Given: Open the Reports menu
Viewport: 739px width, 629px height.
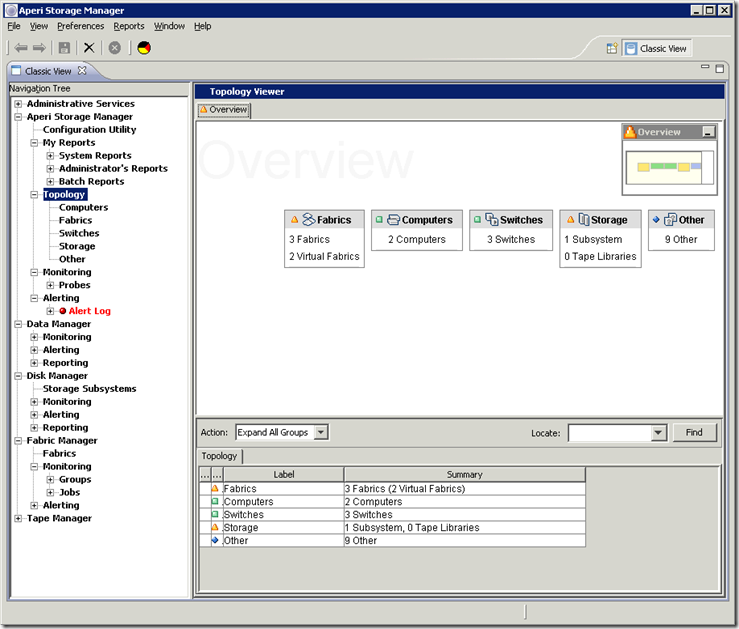Looking at the screenshot, I should point(129,26).
